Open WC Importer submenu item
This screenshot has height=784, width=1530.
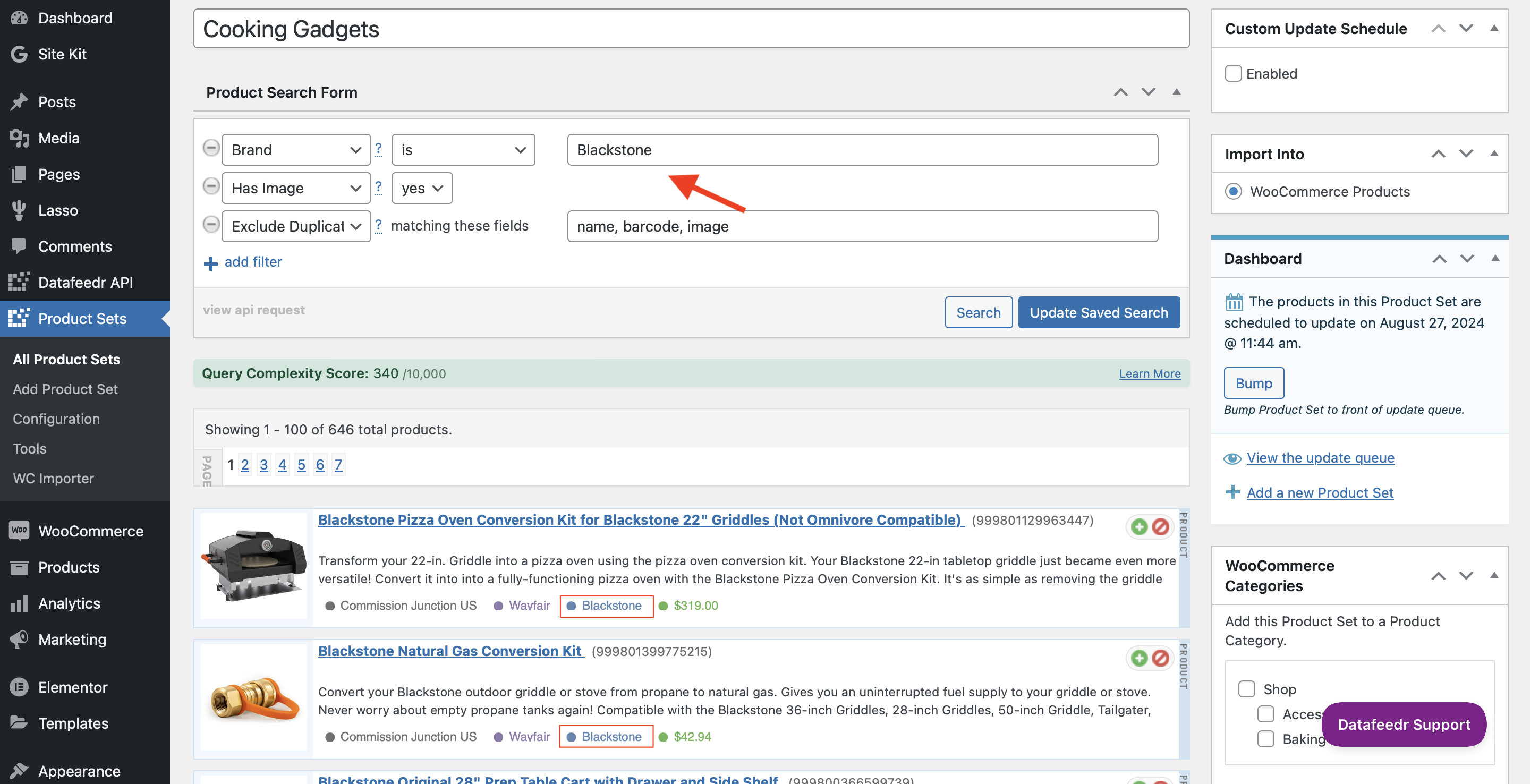[x=54, y=478]
